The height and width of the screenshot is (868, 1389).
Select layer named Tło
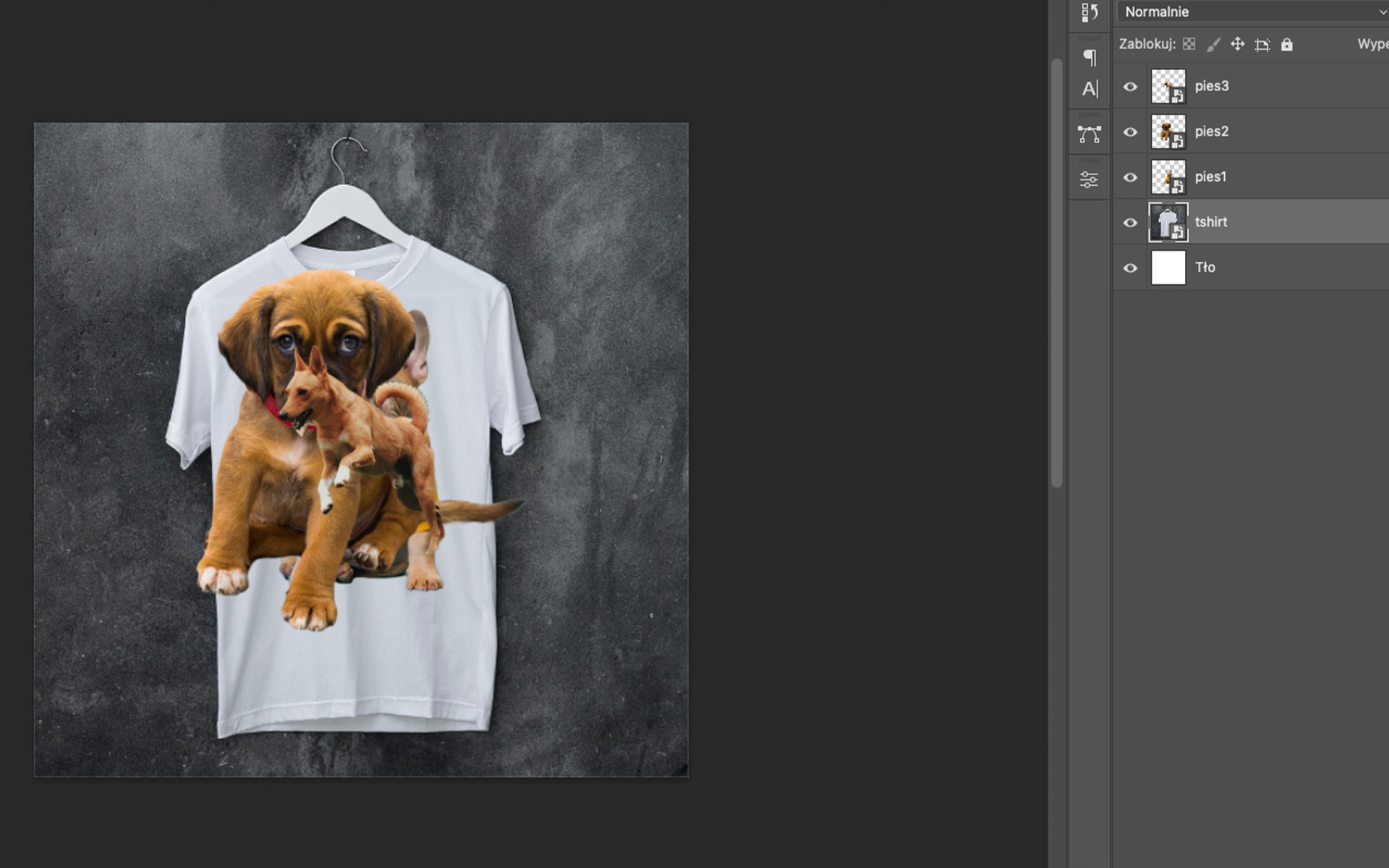click(x=1205, y=268)
